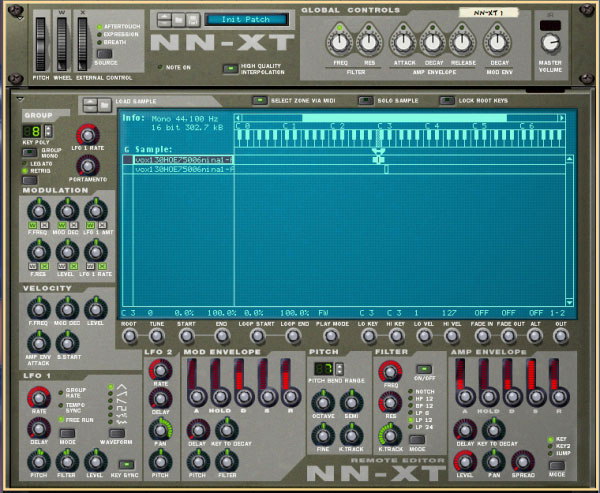
Task: Toggle the W button under F.RES modulation knob
Action: [32, 266]
